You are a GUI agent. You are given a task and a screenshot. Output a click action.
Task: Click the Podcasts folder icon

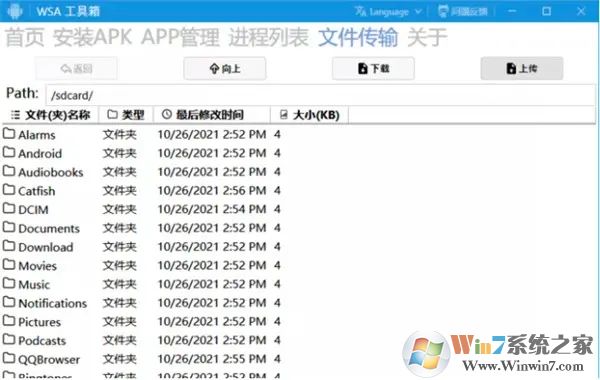coord(9,340)
